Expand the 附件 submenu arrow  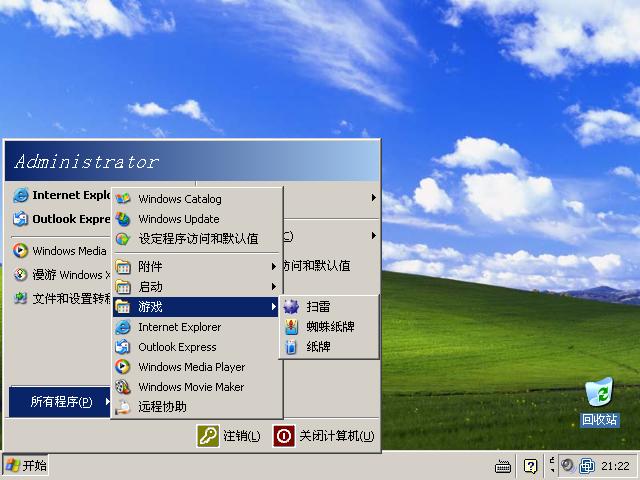[273, 267]
